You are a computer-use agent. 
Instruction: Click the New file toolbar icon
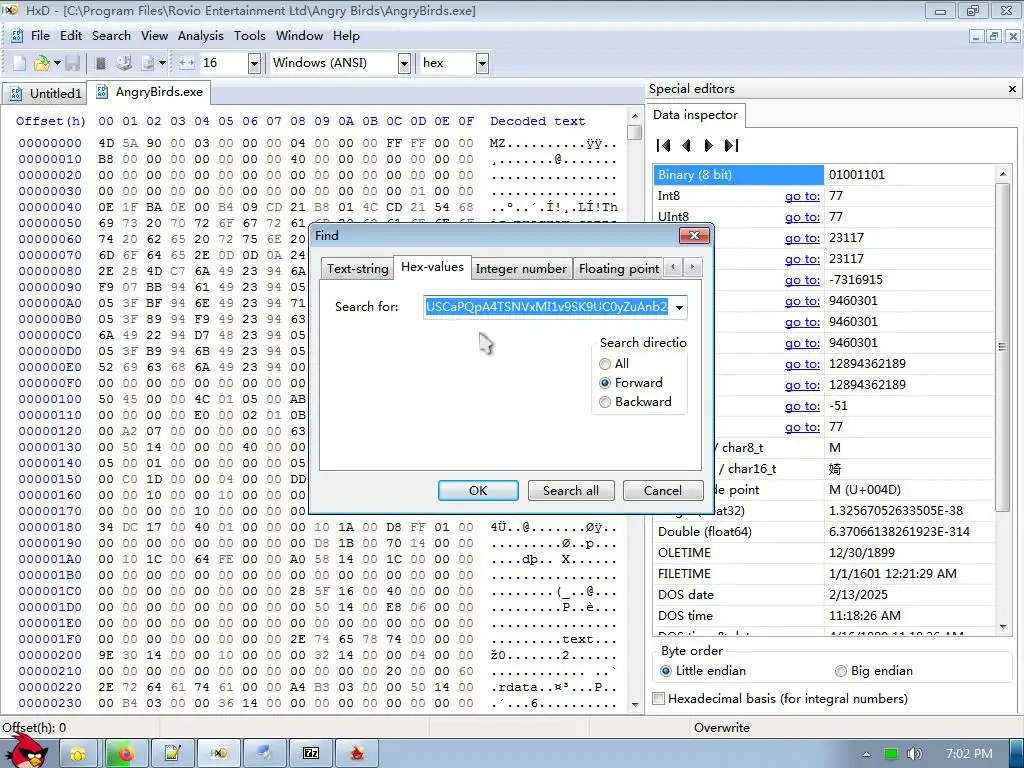click(x=20, y=63)
